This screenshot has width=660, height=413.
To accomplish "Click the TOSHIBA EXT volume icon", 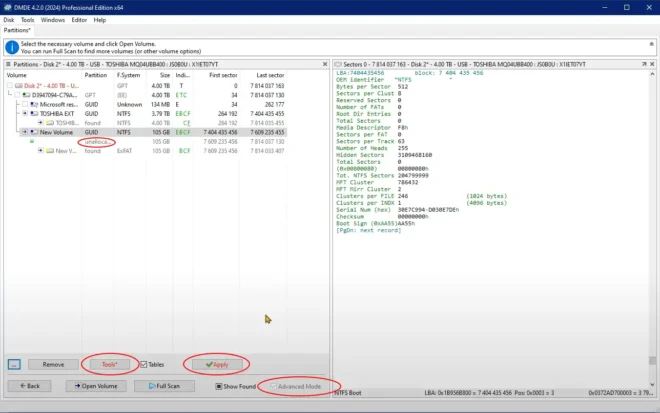I will coord(34,114).
